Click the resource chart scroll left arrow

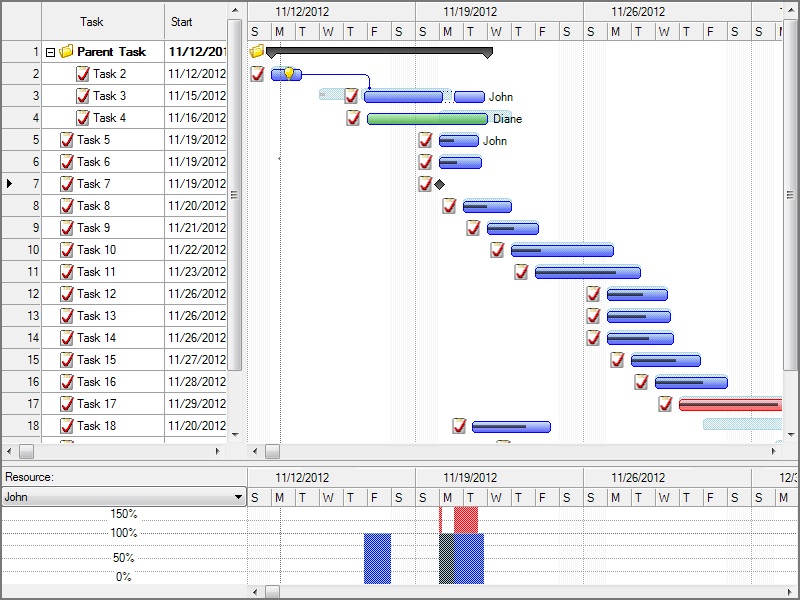255,592
